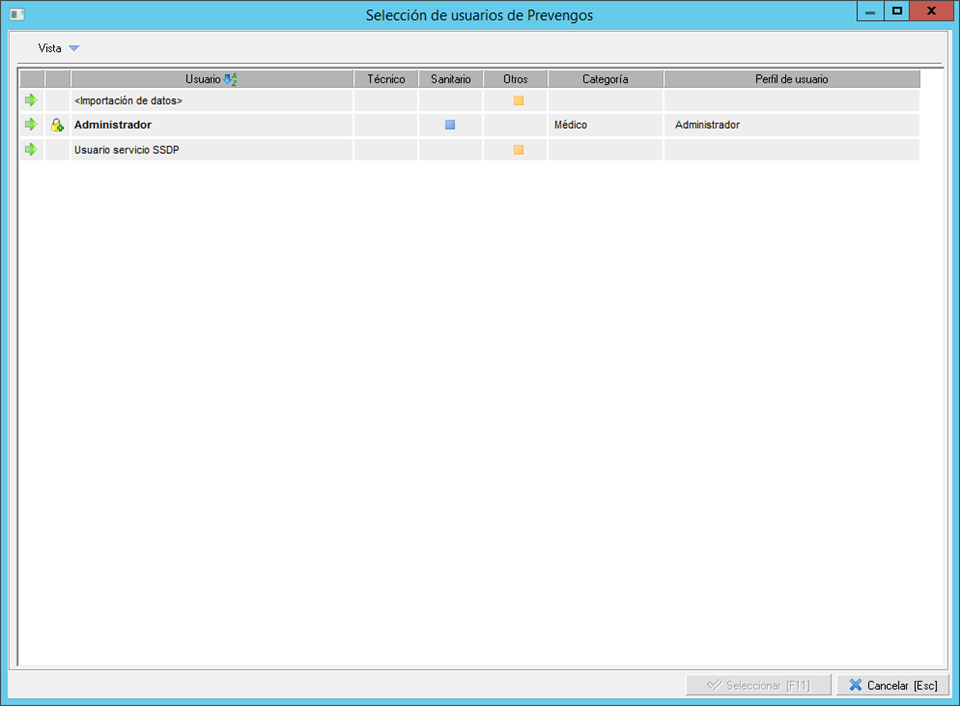Sort by the Técnico column header
Image resolution: width=960 pixels, height=706 pixels.
click(386, 79)
